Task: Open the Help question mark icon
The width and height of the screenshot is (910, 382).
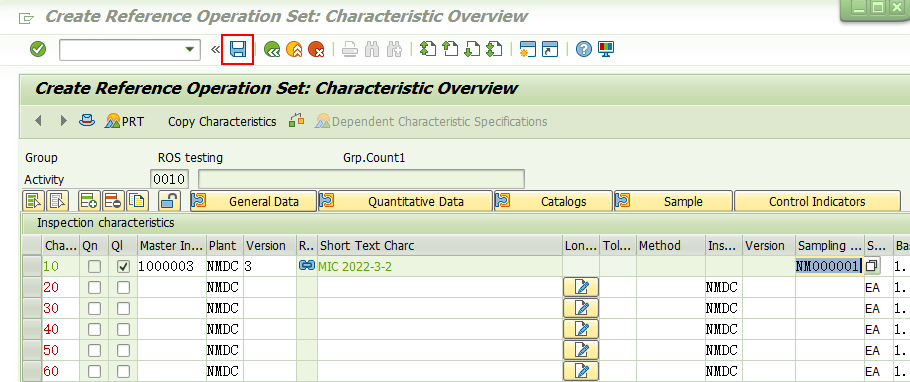Action: tap(583, 49)
